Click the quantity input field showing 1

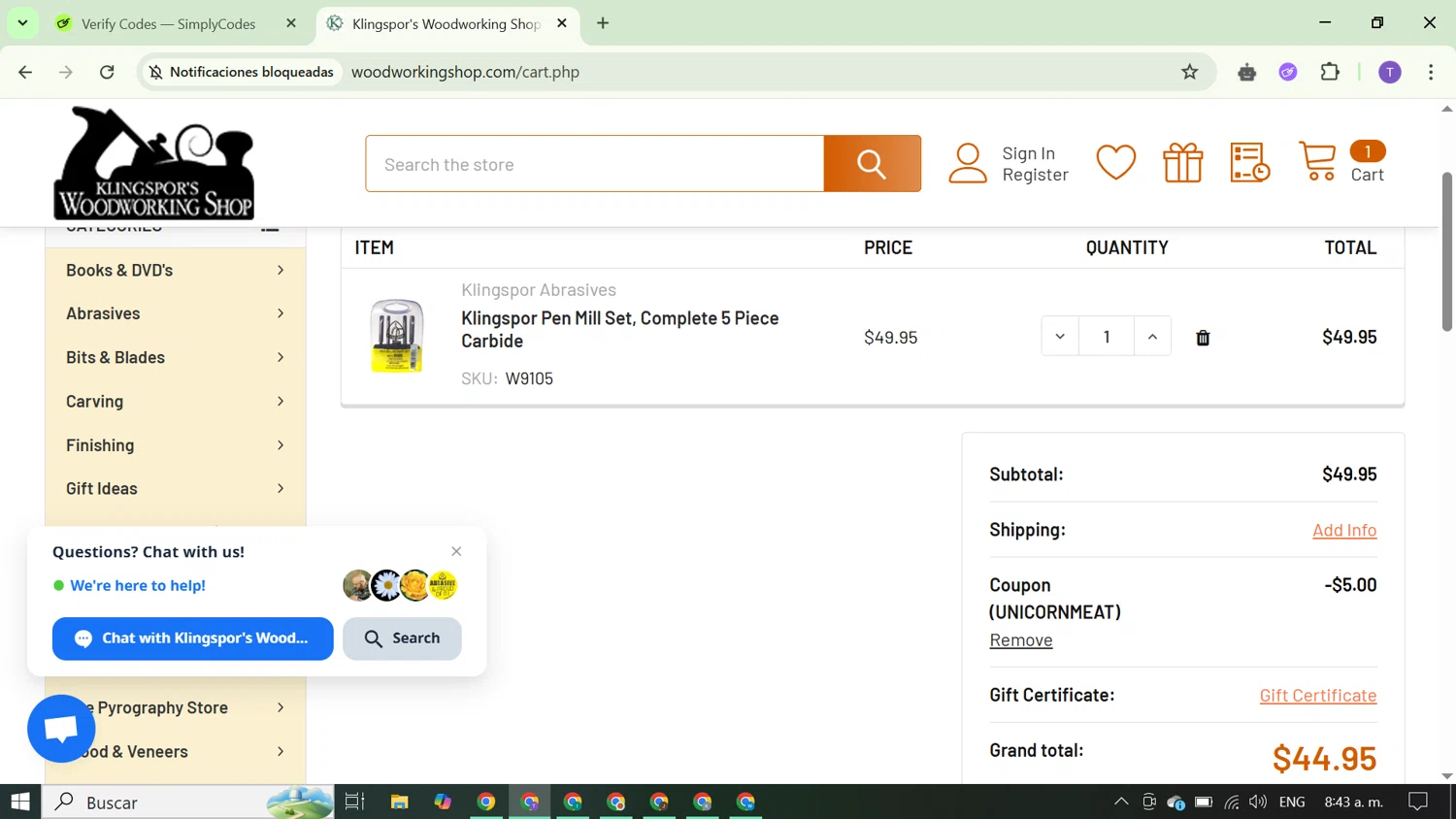point(1107,337)
